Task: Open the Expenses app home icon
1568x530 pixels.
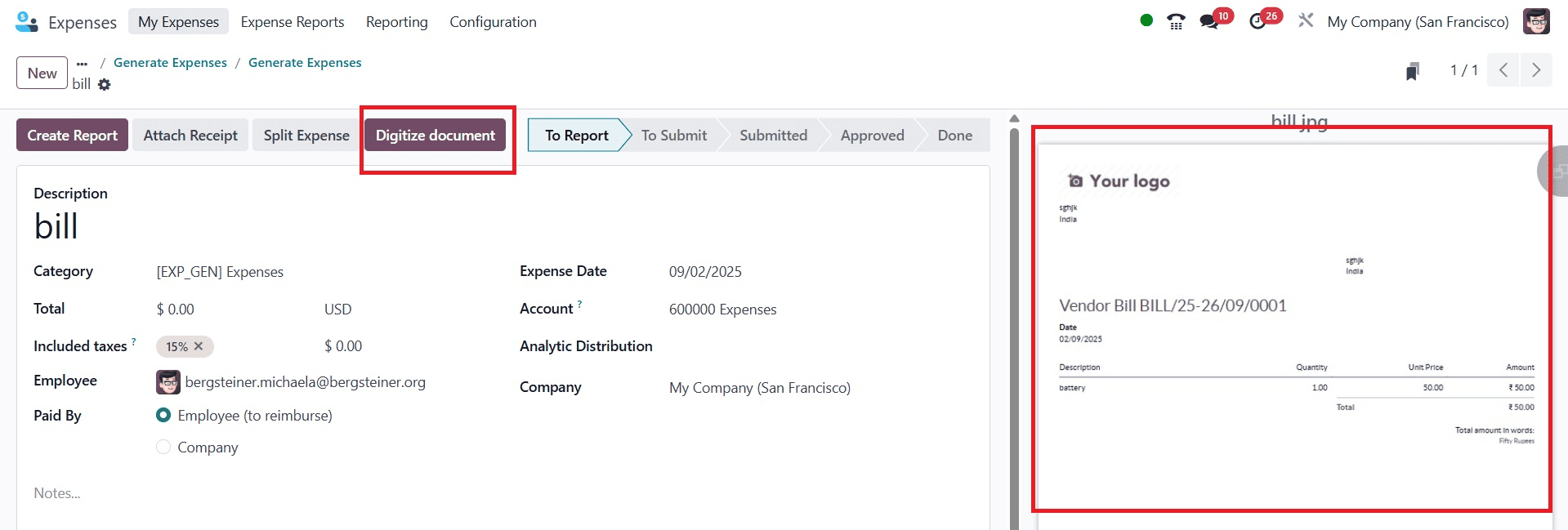Action: 26,22
